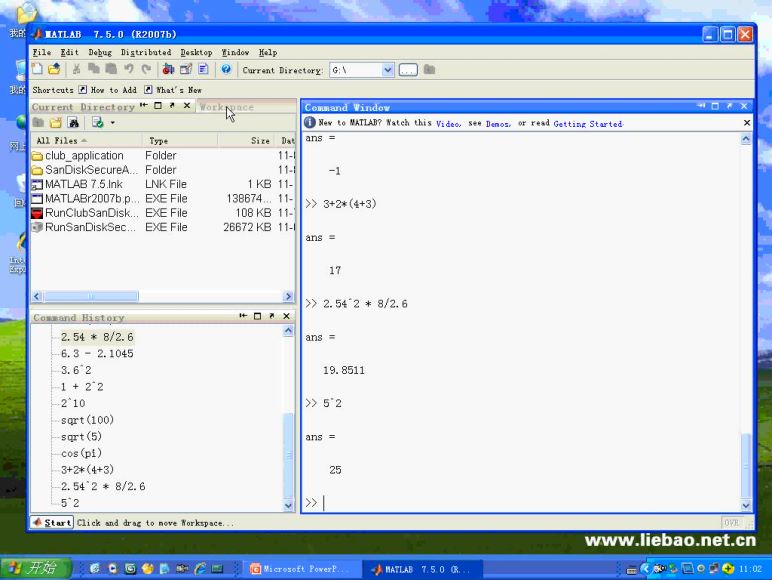Open the Debug menu
This screenshot has width=772, height=580.
click(100, 52)
